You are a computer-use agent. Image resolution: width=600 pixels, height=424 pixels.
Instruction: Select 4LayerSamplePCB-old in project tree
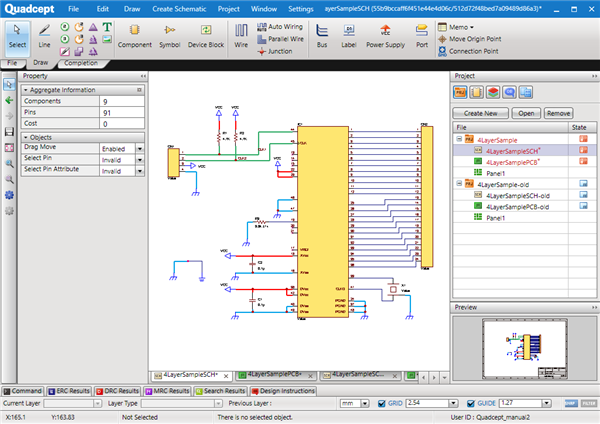(517, 207)
